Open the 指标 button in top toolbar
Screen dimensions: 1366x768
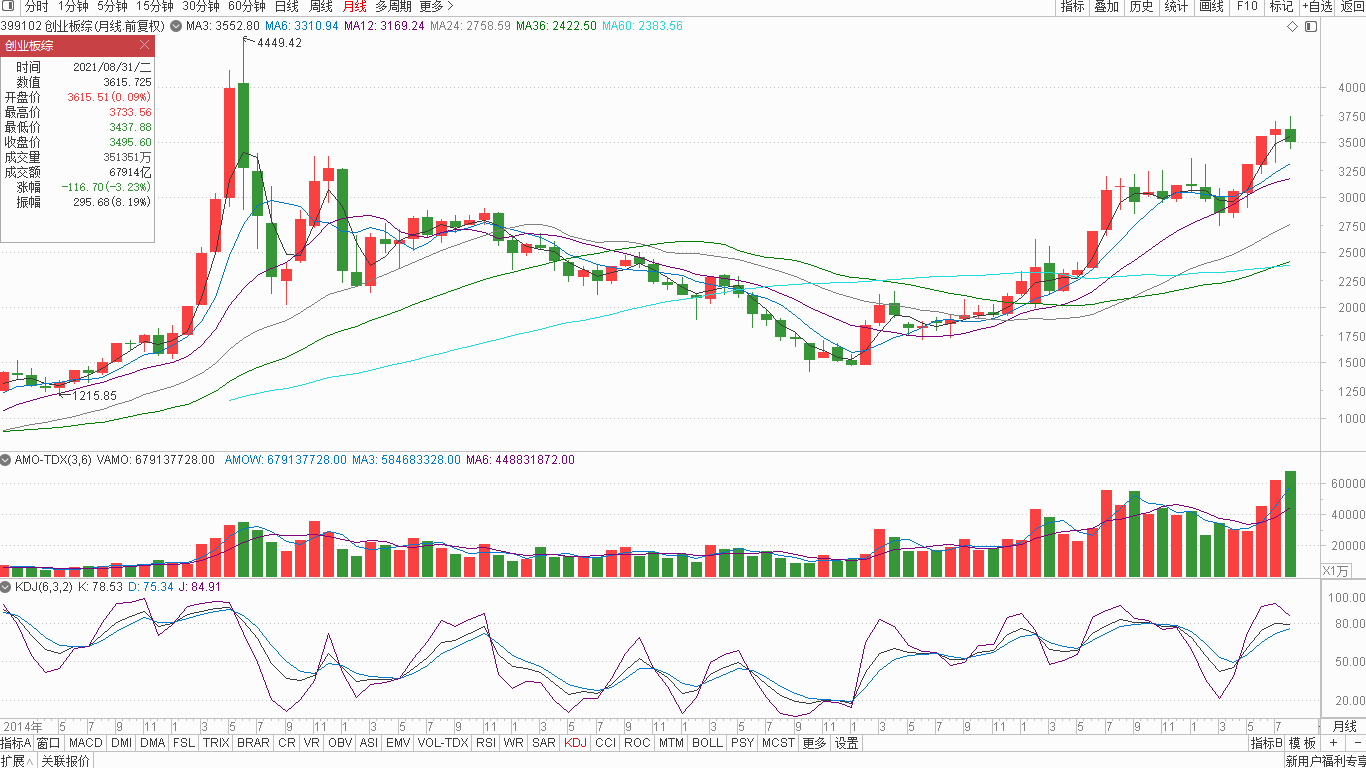1072,6
